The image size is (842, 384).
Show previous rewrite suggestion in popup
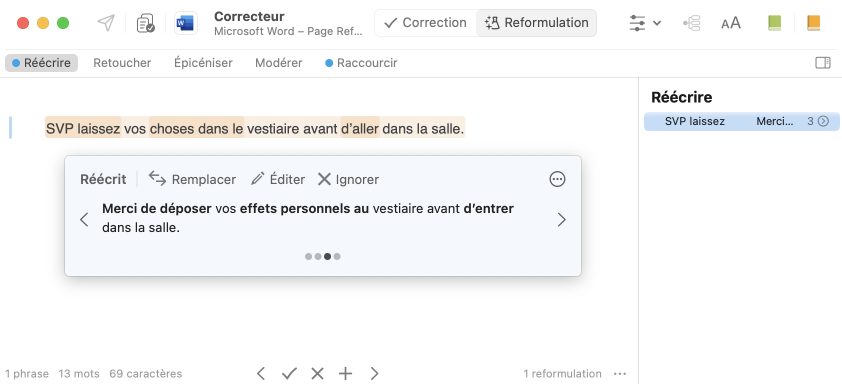(x=84, y=220)
